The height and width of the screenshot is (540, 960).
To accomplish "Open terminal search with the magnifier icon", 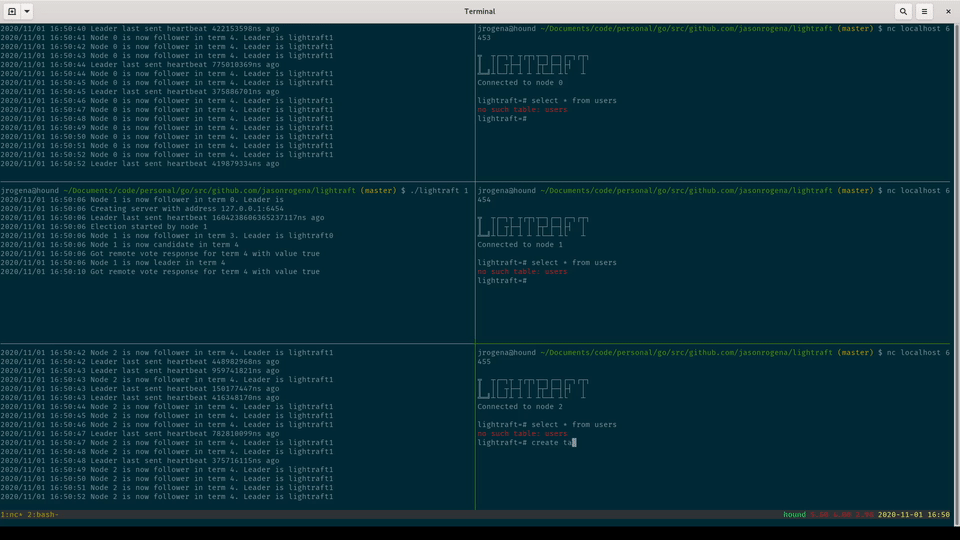I will 903,11.
